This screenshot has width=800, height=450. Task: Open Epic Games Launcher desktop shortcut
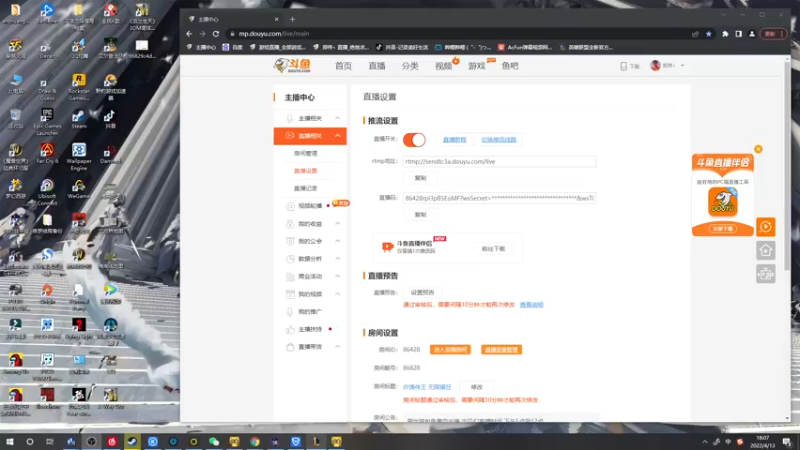point(47,122)
